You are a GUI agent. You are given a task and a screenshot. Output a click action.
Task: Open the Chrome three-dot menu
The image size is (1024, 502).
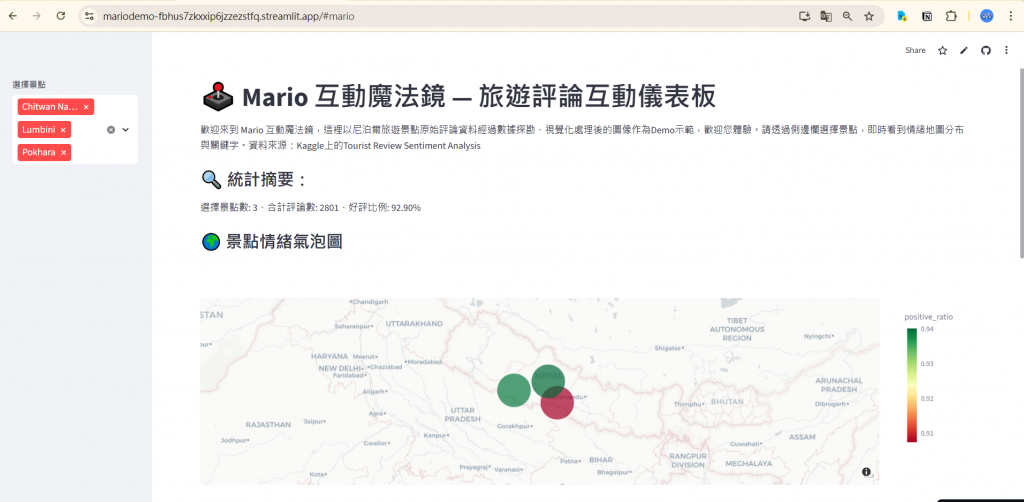(x=1010, y=16)
